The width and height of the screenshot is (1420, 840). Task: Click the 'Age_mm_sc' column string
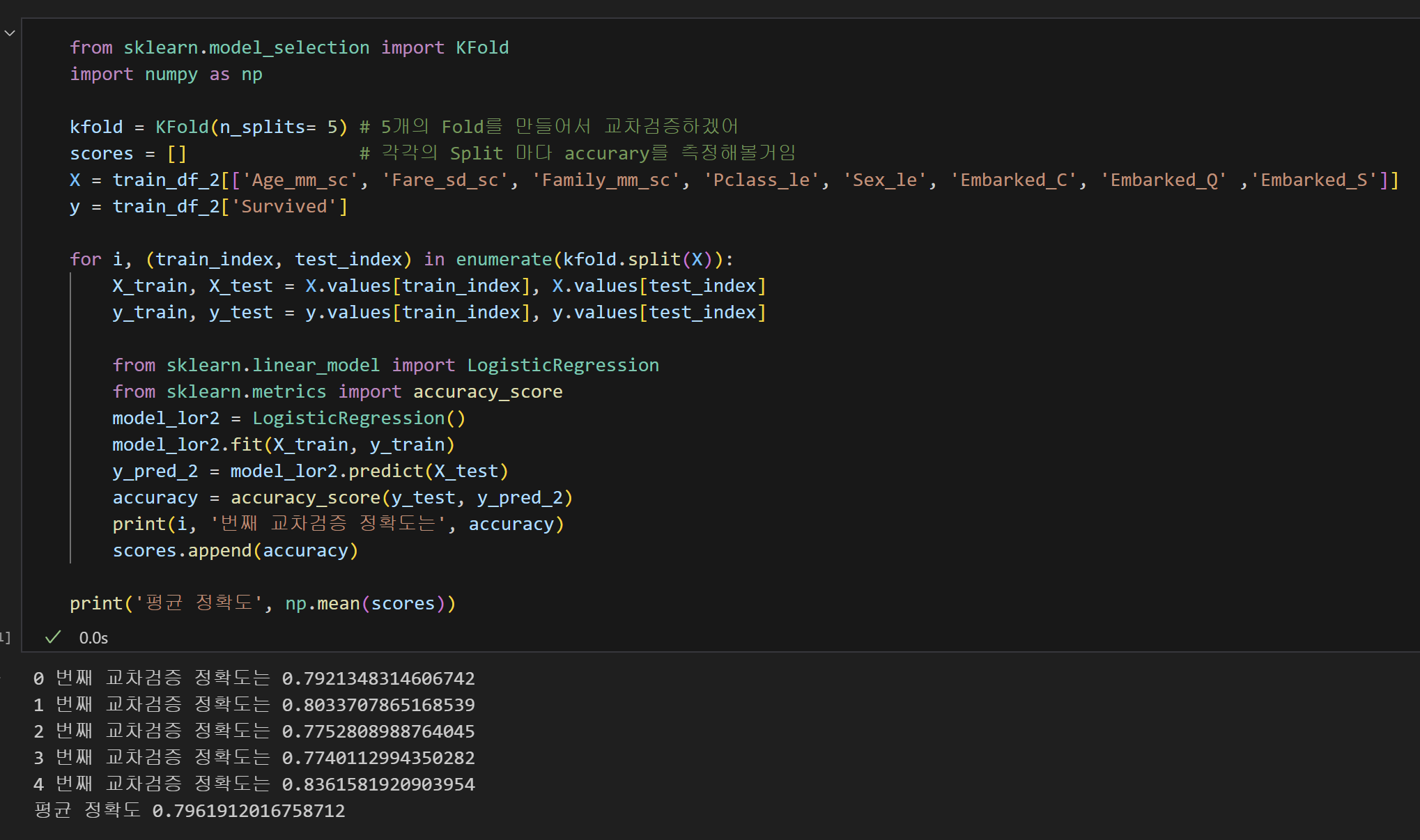tap(300, 180)
